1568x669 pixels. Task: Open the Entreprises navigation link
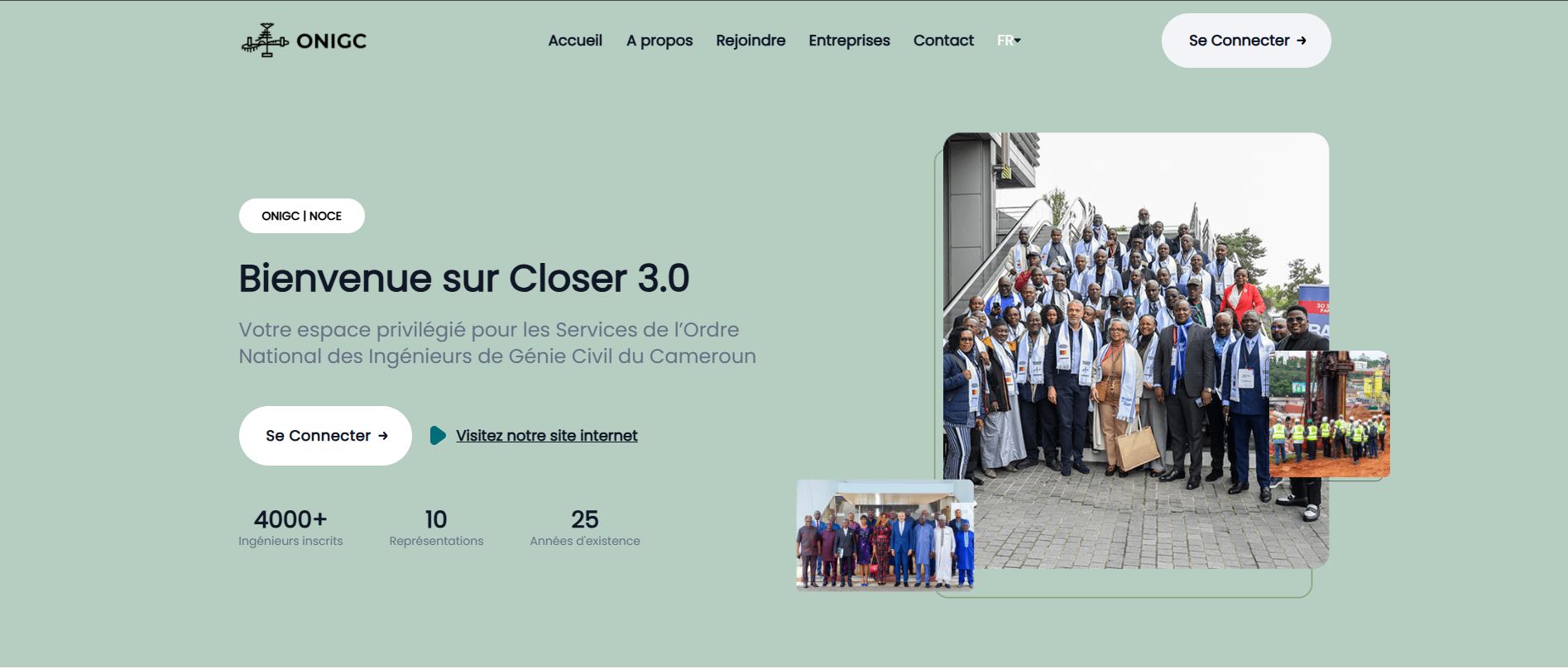pos(849,41)
